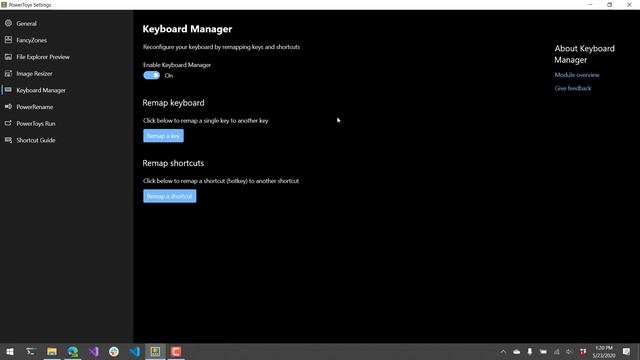The height and width of the screenshot is (360, 640).
Task: Open the notification center icon
Action: [627, 351]
